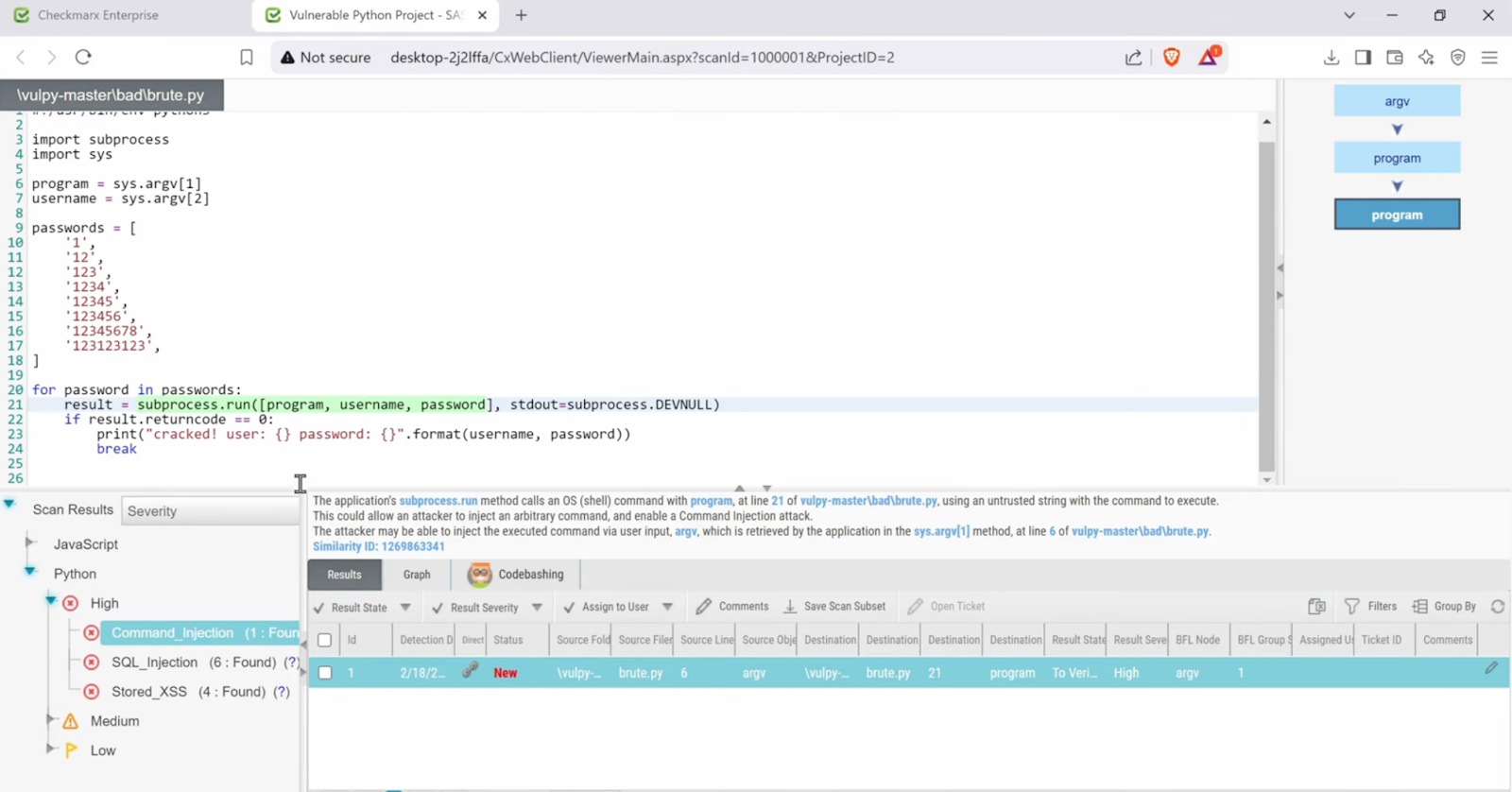Expand the Medium severity tree node

tap(50, 720)
